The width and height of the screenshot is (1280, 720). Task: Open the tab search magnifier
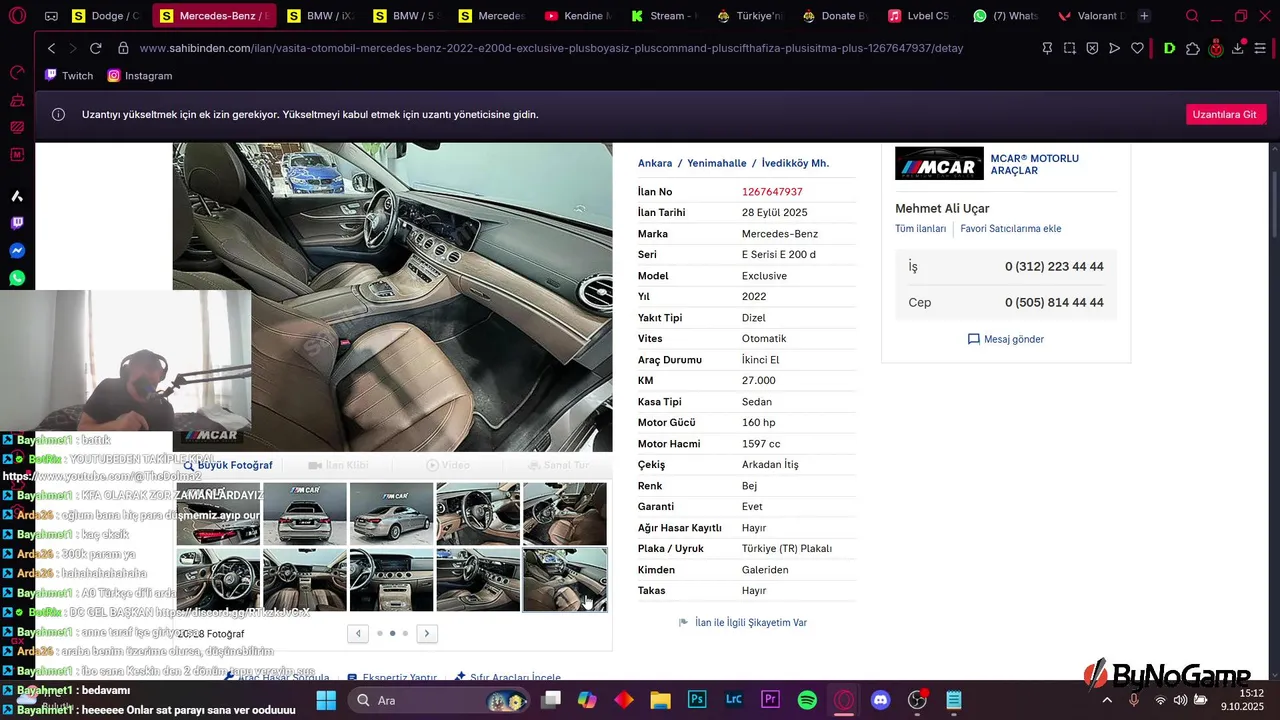tap(1192, 16)
